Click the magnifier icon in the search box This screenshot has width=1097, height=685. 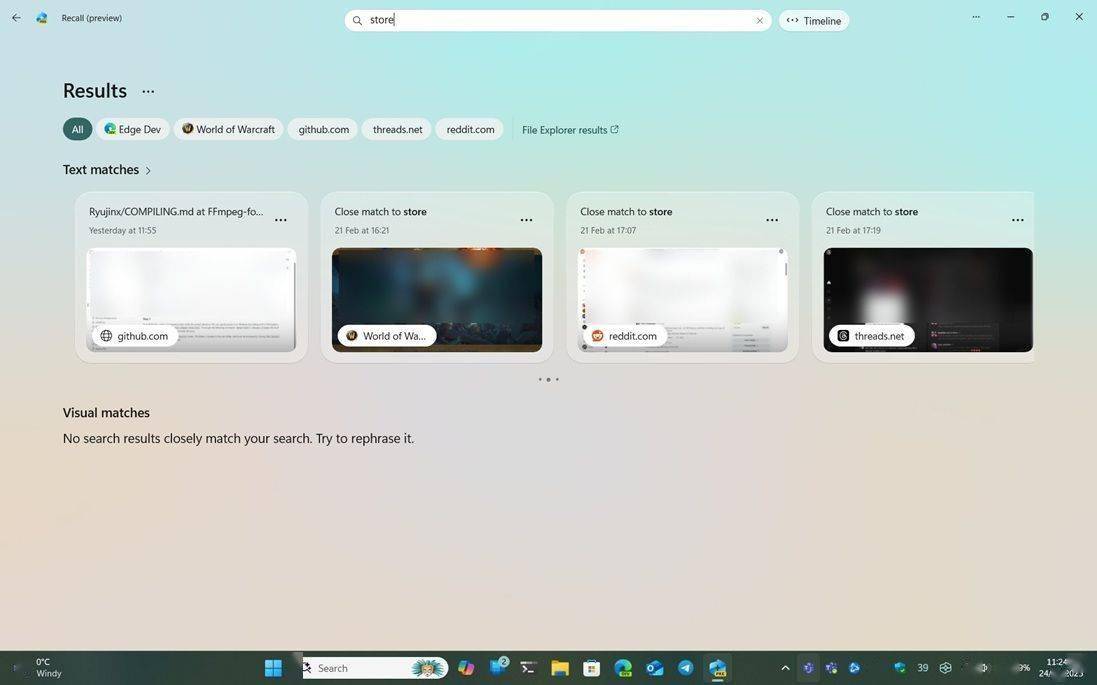[x=357, y=20]
